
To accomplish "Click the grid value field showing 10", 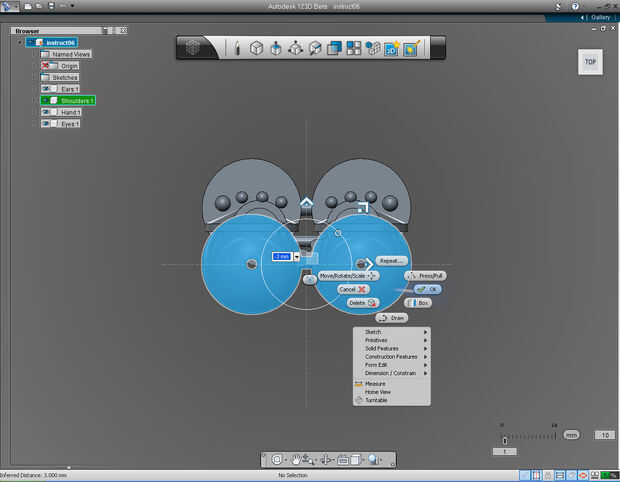I will click(605, 435).
